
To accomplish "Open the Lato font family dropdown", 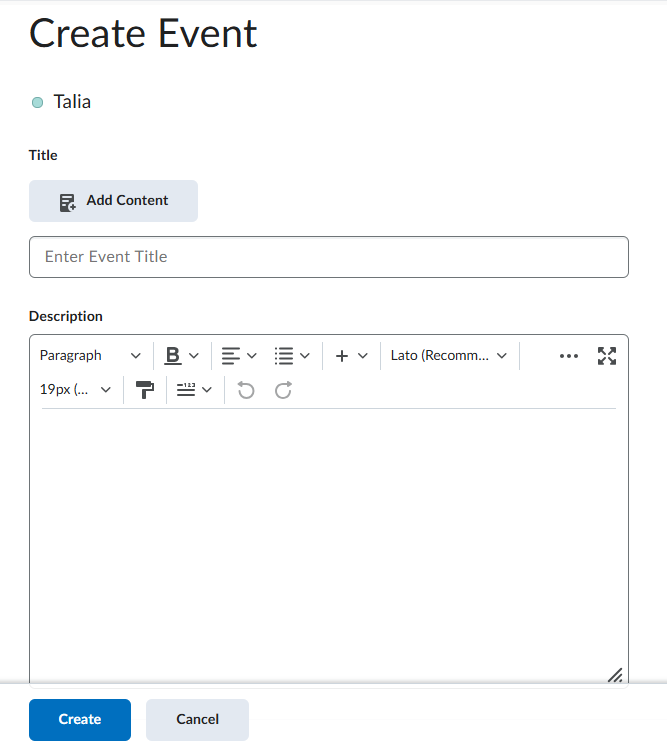I will (x=449, y=356).
